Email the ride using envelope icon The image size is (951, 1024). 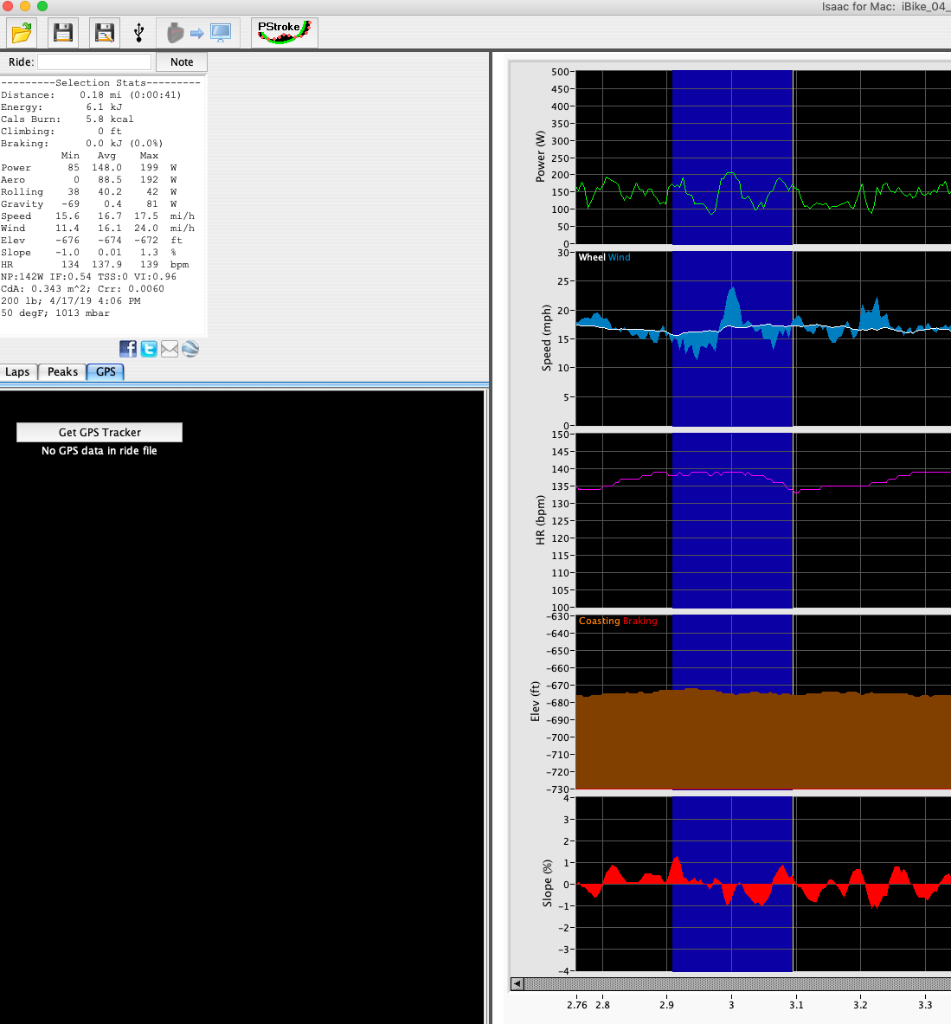pyautogui.click(x=169, y=349)
